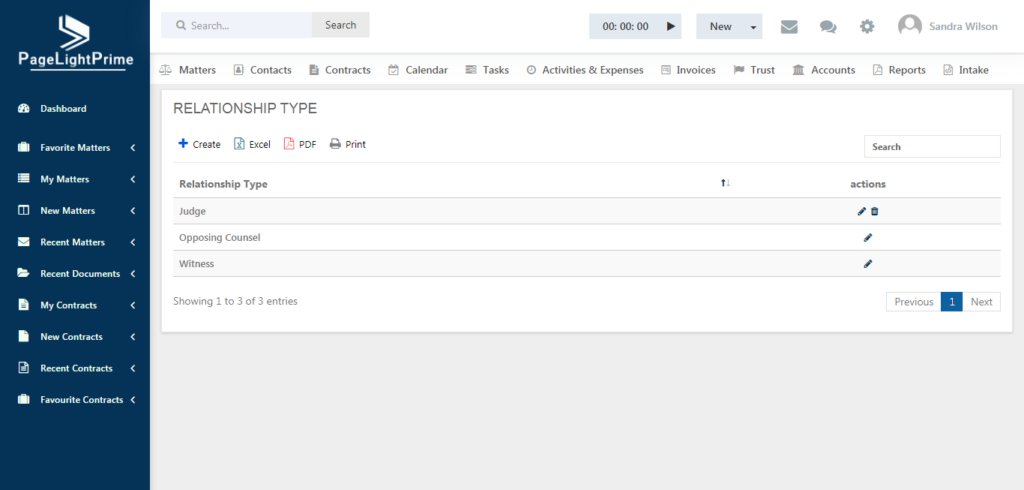1024x490 pixels.
Task: Open the New dropdown arrow
Action: tap(753, 27)
